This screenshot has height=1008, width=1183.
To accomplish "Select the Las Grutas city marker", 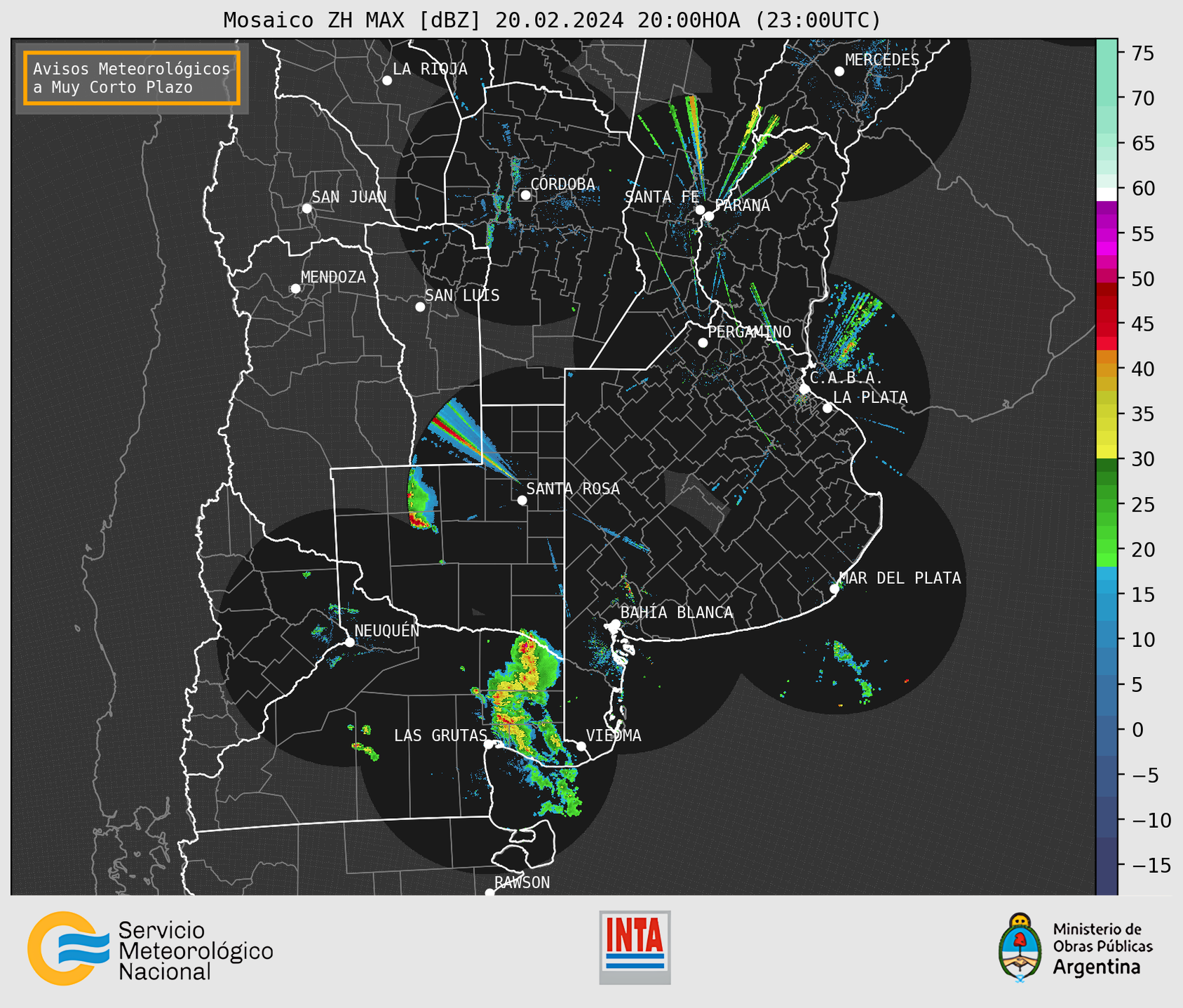I will coord(489,744).
